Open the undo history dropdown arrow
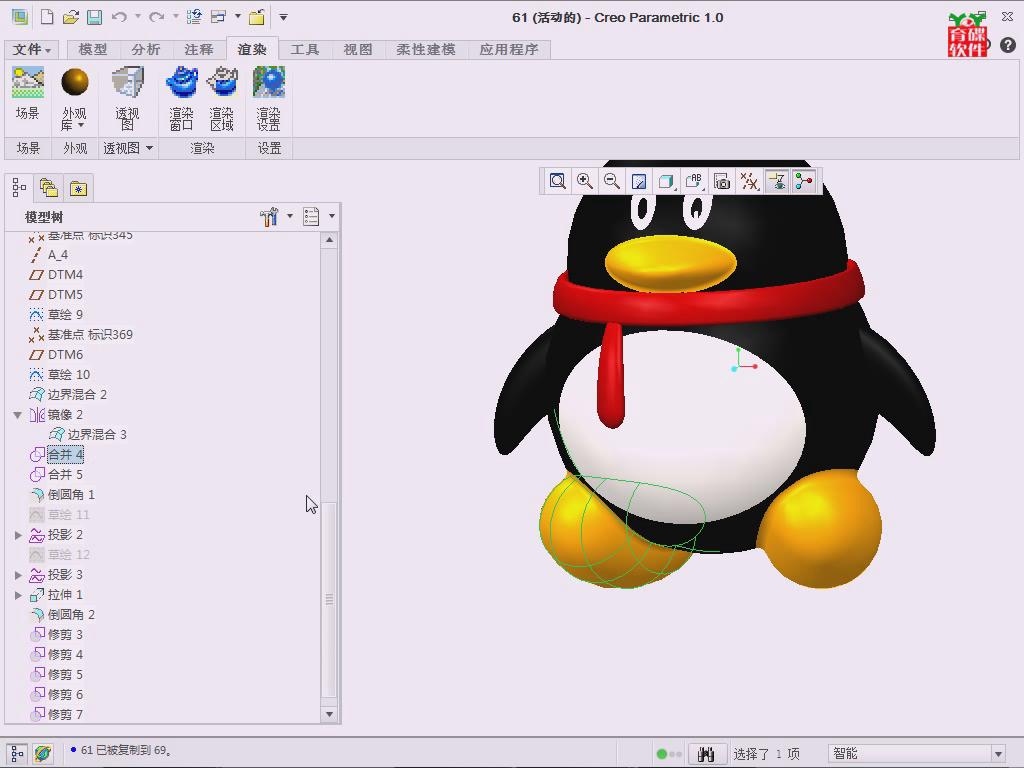1024x768 pixels. [x=138, y=17]
